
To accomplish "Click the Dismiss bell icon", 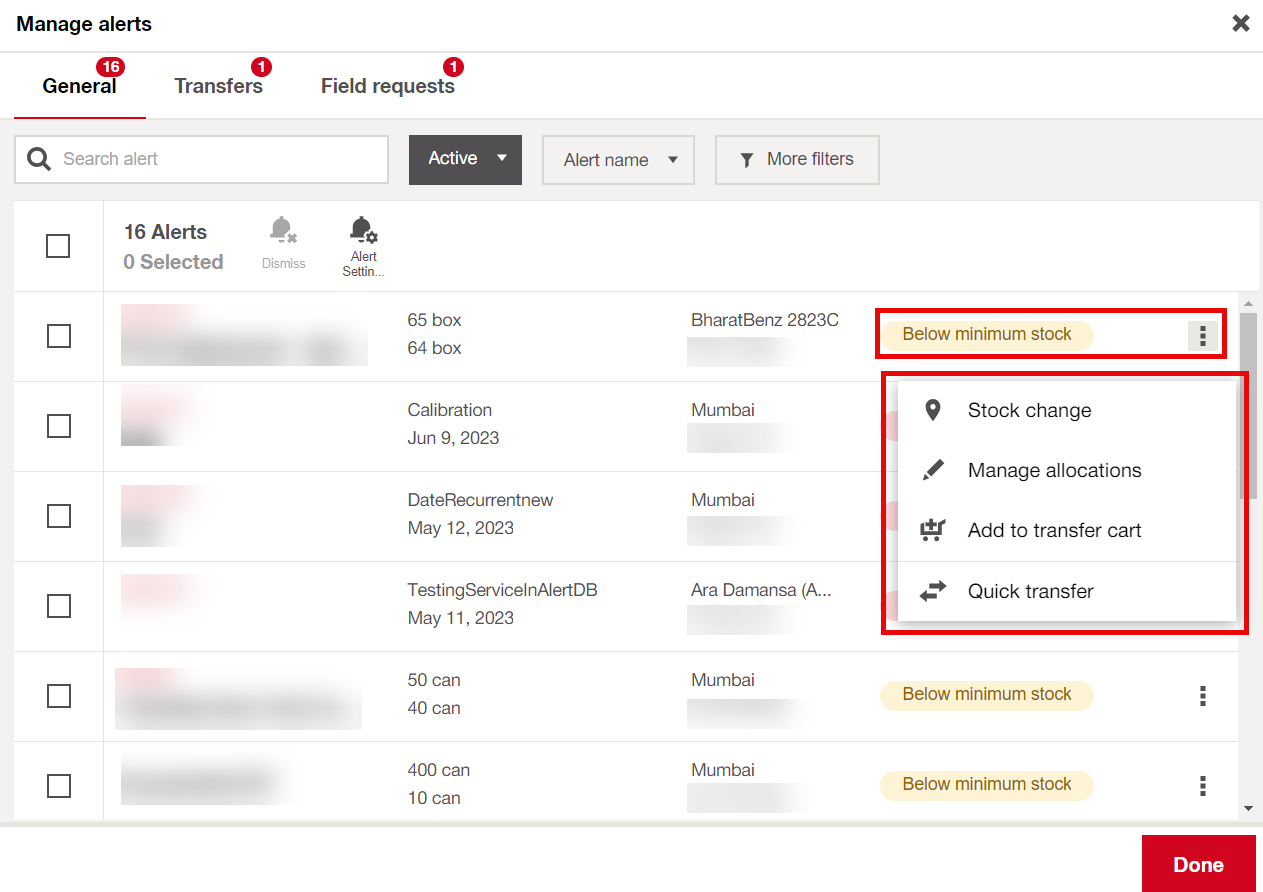I will pyautogui.click(x=283, y=232).
